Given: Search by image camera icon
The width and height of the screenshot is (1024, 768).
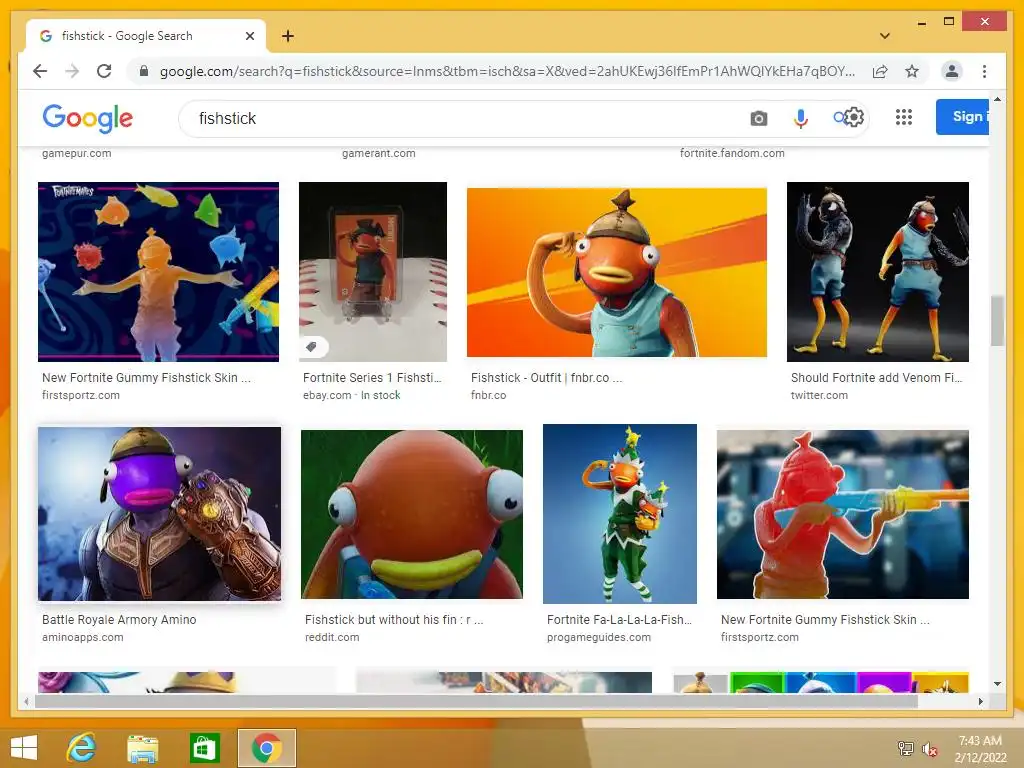Looking at the screenshot, I should click(758, 118).
